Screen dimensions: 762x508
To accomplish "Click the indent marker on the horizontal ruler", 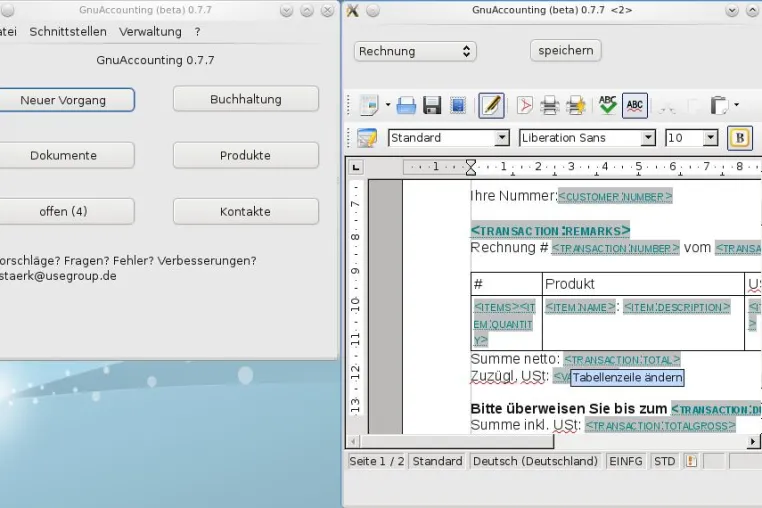I will tap(470, 167).
